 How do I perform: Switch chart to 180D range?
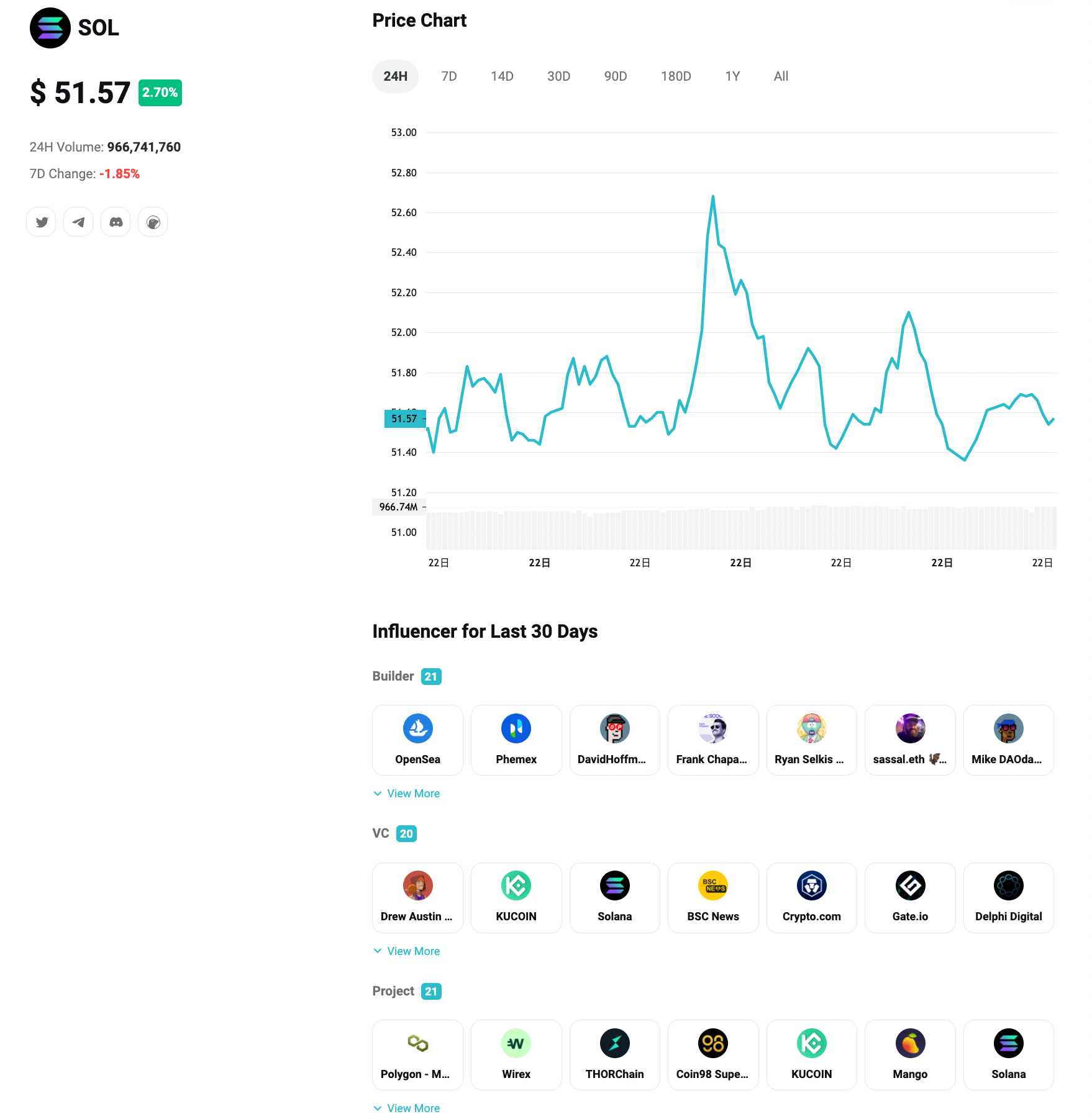point(676,76)
